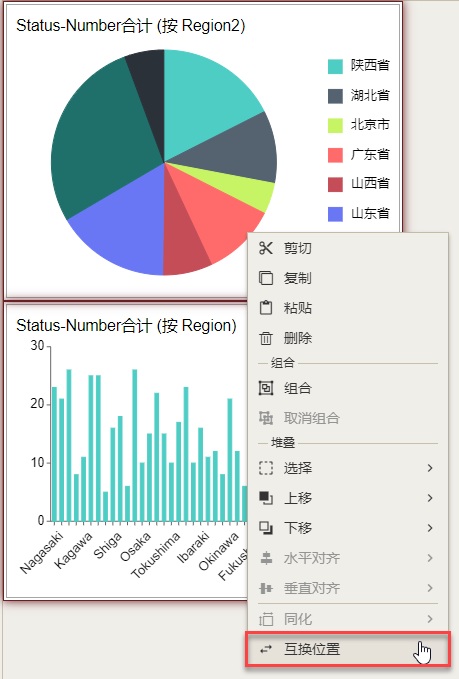Screen dimensions: 459x679
Task: Select the 取消组合 menu entry
Action: [348, 418]
